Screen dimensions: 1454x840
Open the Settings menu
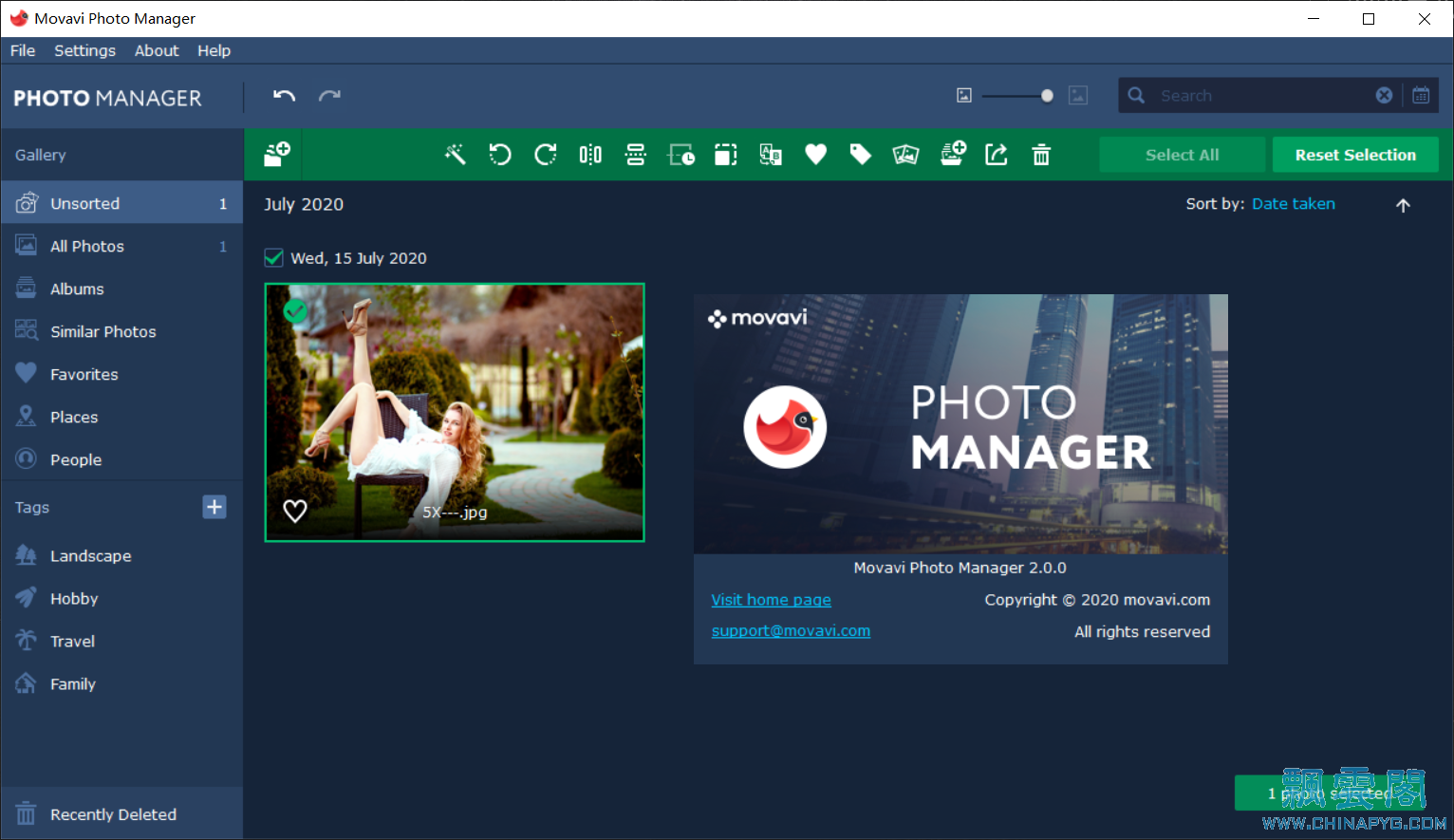tap(84, 50)
